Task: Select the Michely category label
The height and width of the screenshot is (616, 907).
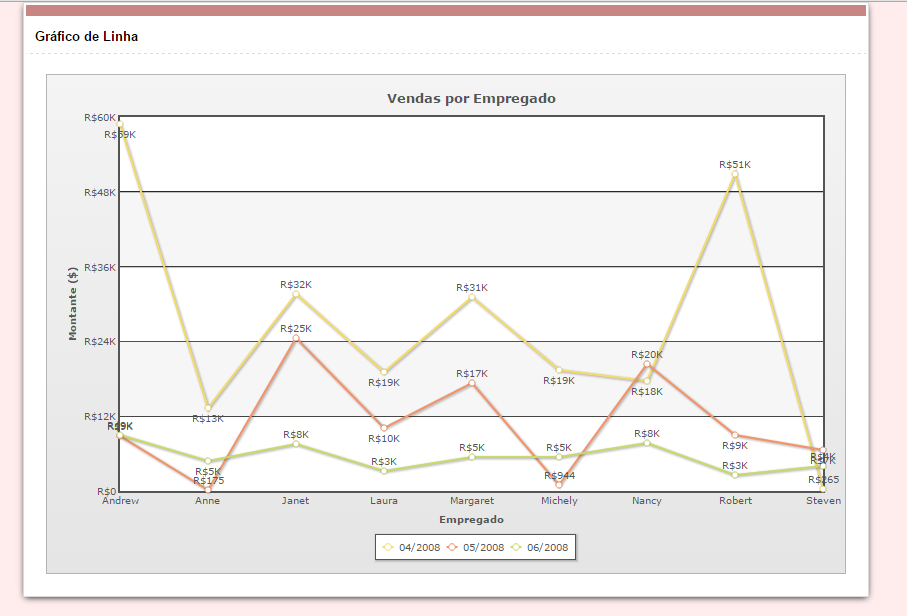Action: tap(559, 501)
